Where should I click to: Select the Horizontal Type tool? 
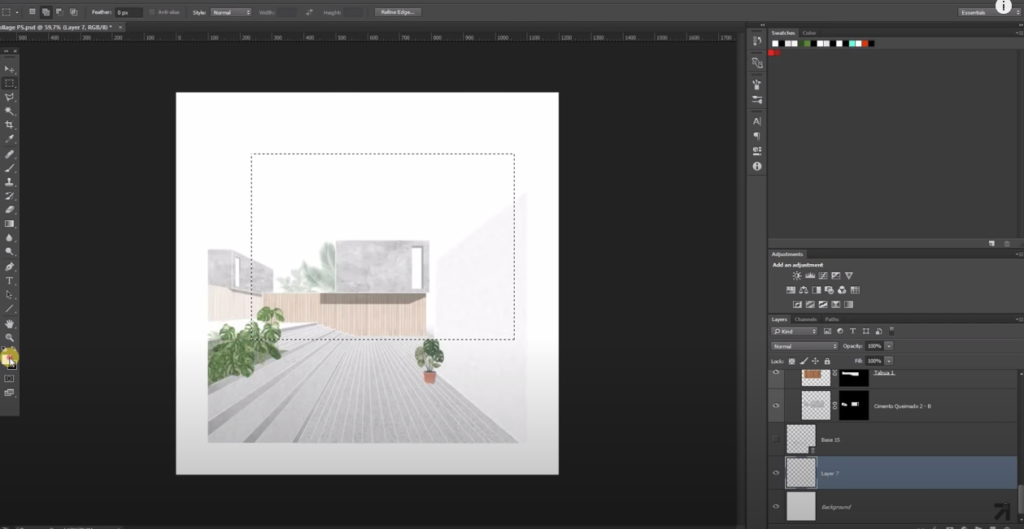pyautogui.click(x=9, y=281)
